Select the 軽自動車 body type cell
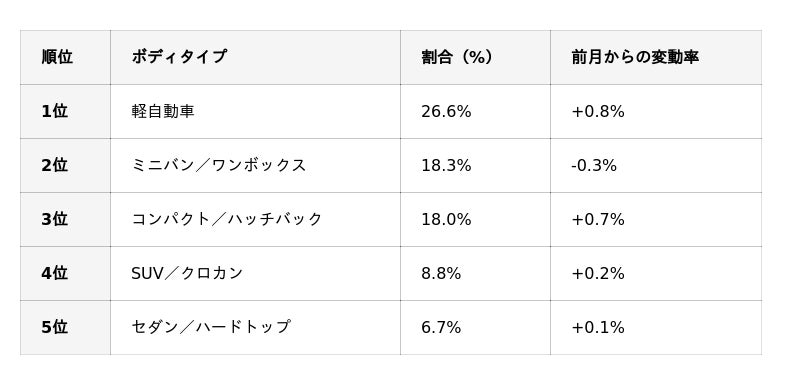The image size is (800, 385). (x=255, y=111)
